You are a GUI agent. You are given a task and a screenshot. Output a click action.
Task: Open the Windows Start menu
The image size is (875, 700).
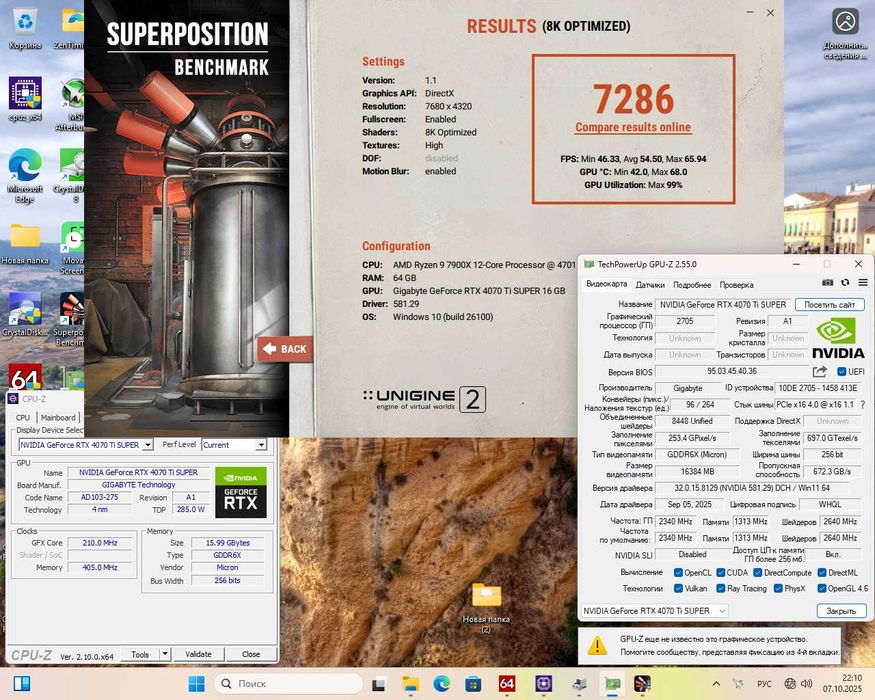tap(196, 683)
